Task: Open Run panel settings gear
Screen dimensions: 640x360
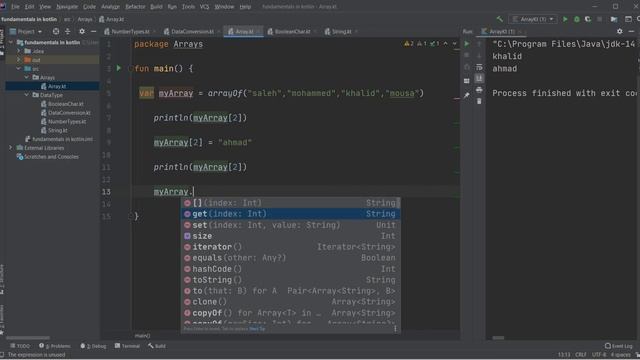Action: click(x=620, y=31)
